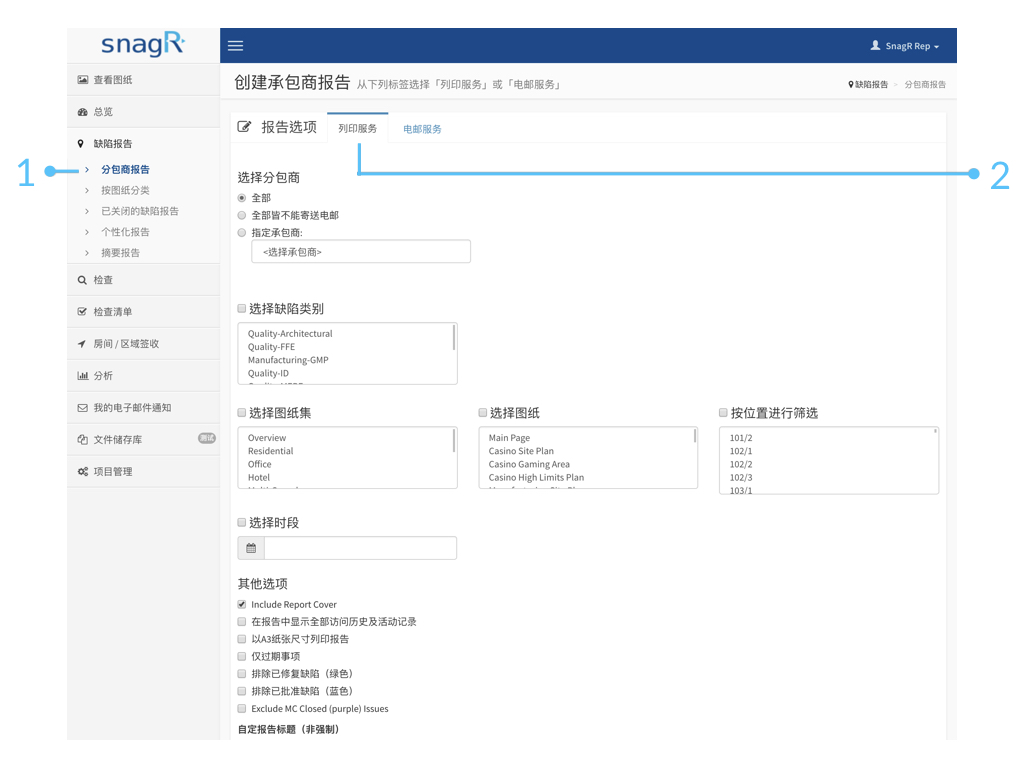This screenshot has height=768, width=1024.
Task: Tick the 选择图纸 checkbox
Action: tap(483, 413)
